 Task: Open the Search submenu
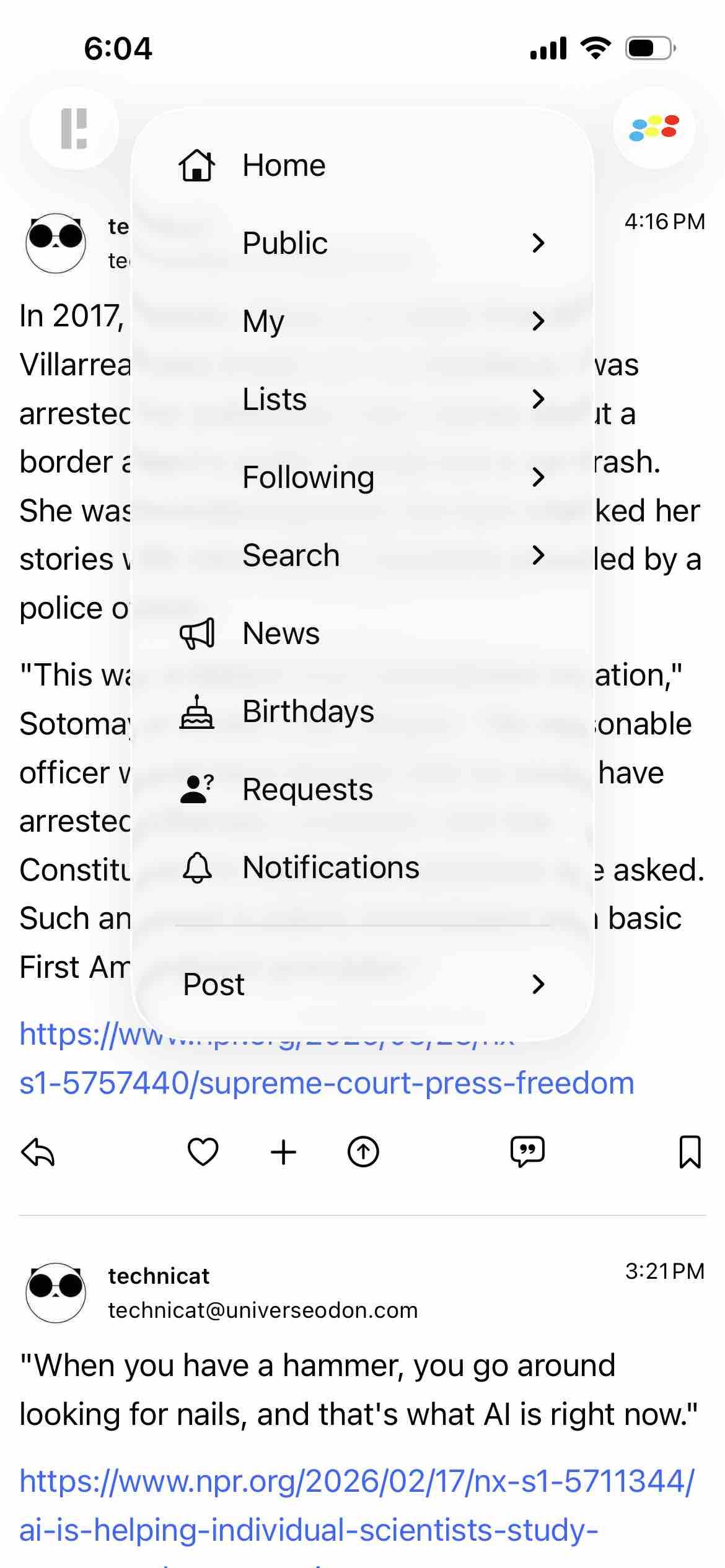[x=362, y=555]
